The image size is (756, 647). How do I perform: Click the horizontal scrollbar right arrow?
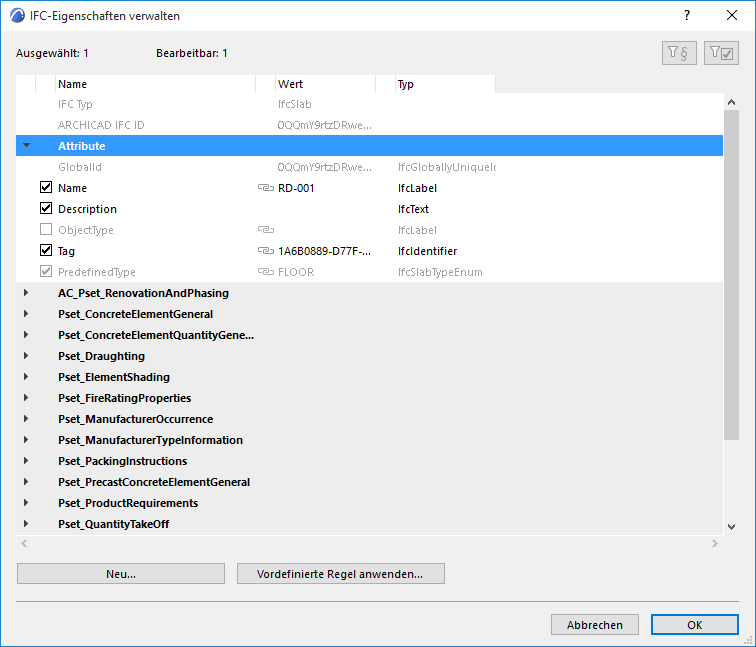point(715,543)
